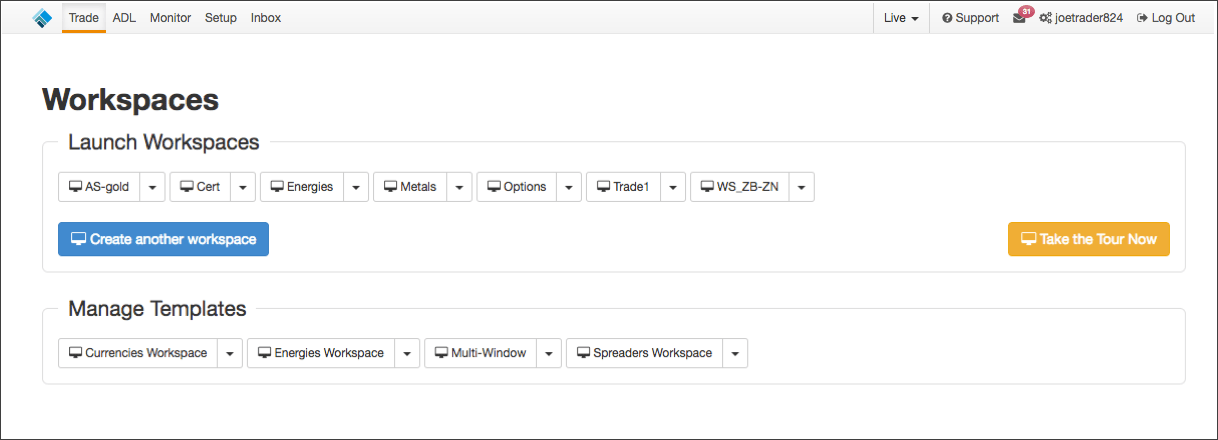Image resolution: width=1218 pixels, height=440 pixels.
Task: Expand the dropdown arrow next to Metals
Action: tap(459, 187)
